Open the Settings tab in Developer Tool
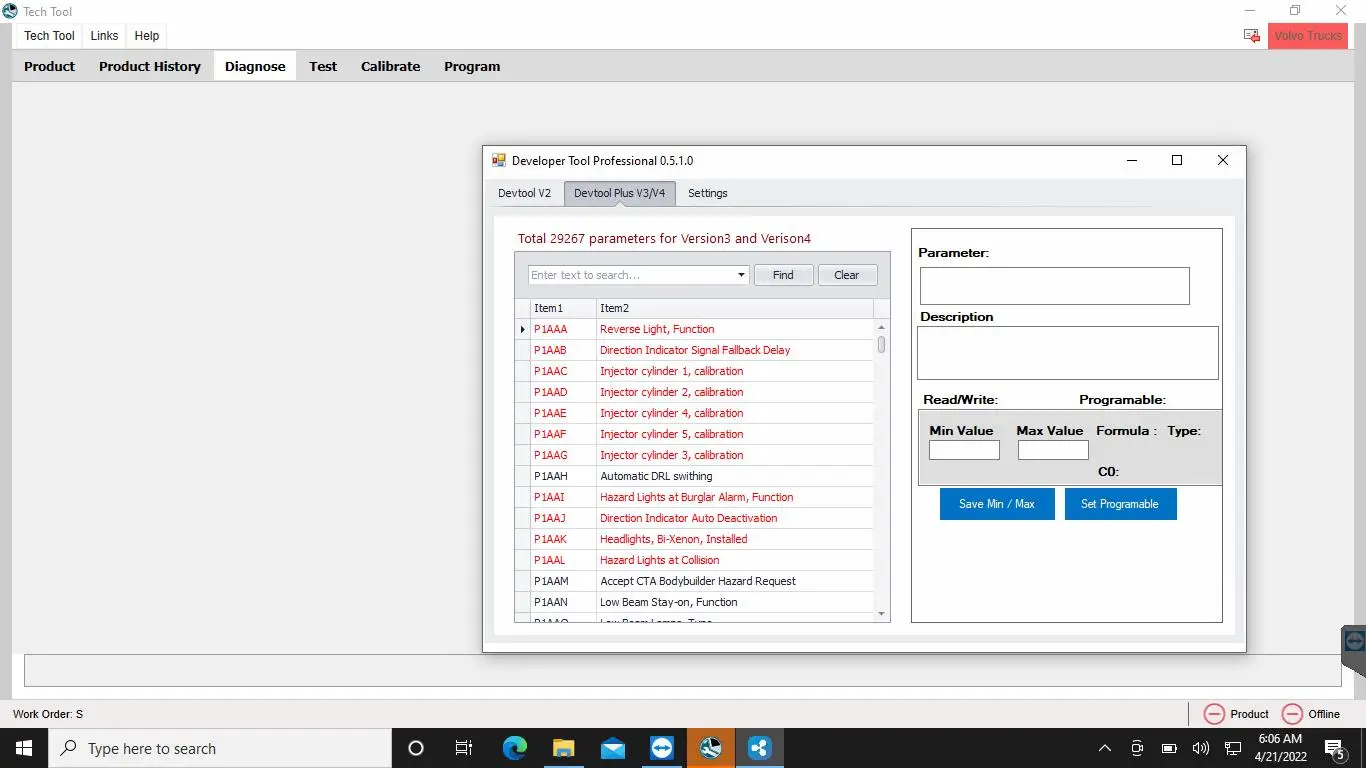The image size is (1366, 768). (x=707, y=193)
